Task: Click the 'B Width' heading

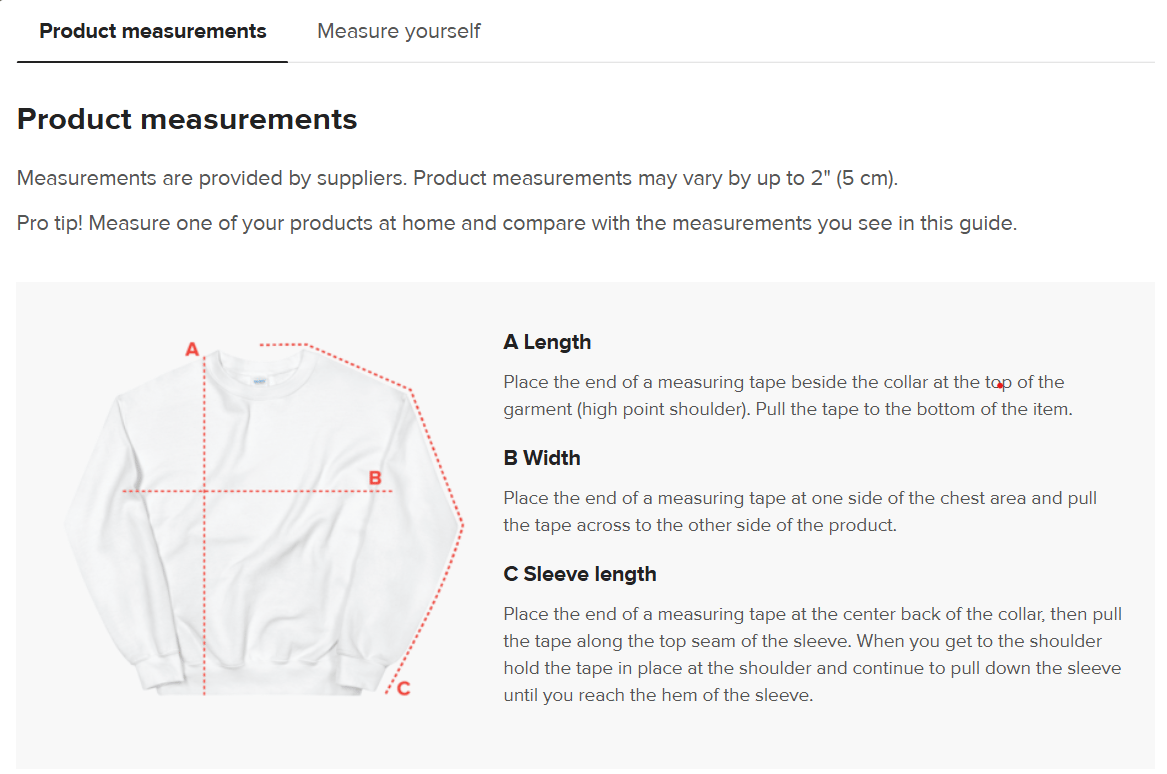Action: [541, 458]
